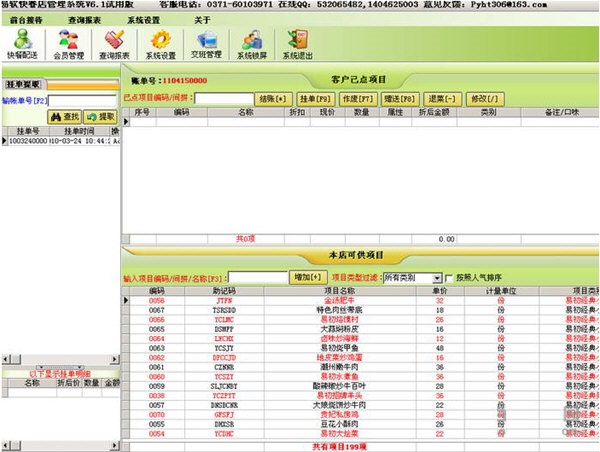Screen dimensions: 600x452
Task: Click the 备注/口味 column header
Action: [x=560, y=112]
